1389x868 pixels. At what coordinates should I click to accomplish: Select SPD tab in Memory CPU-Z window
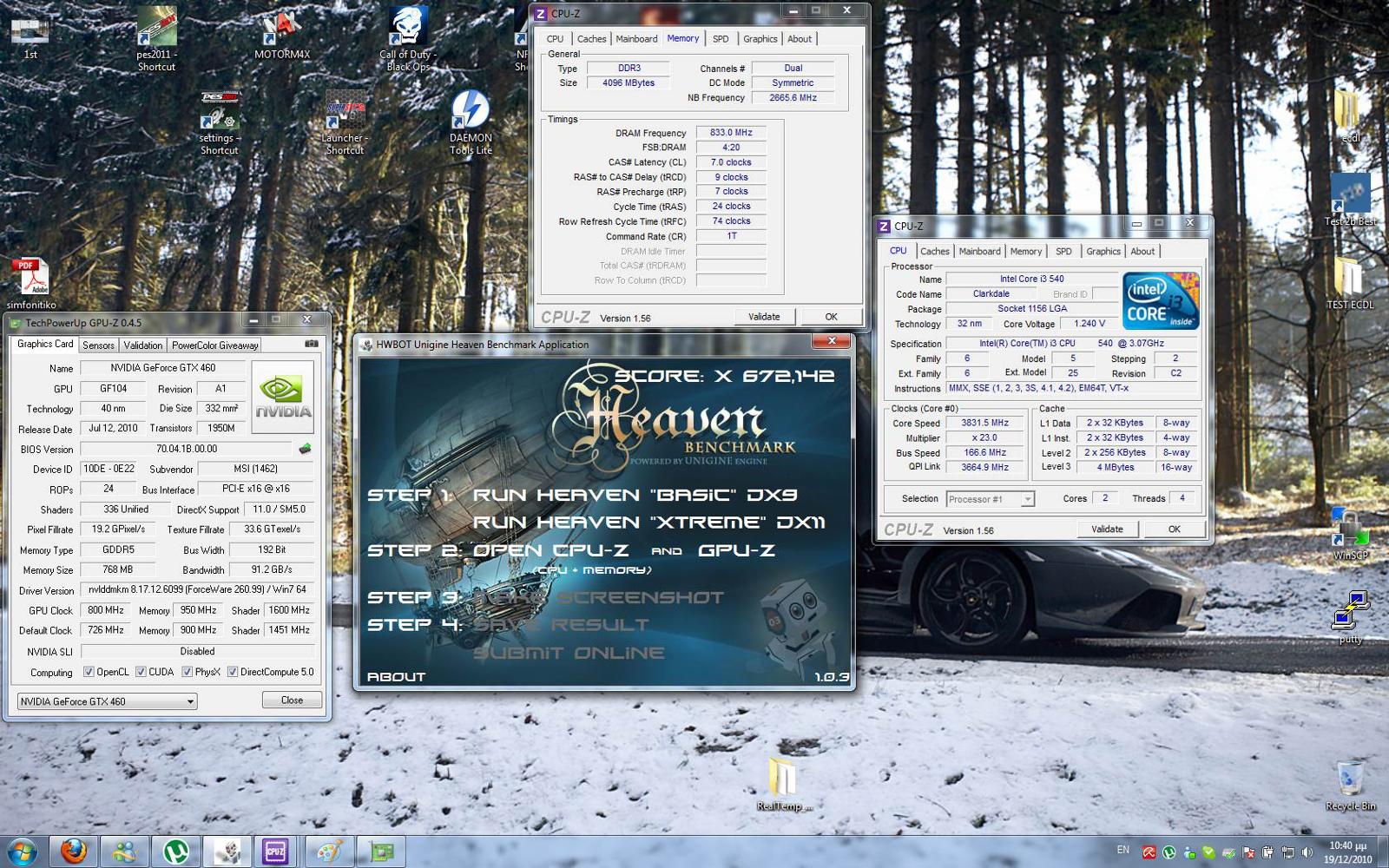coord(721,39)
